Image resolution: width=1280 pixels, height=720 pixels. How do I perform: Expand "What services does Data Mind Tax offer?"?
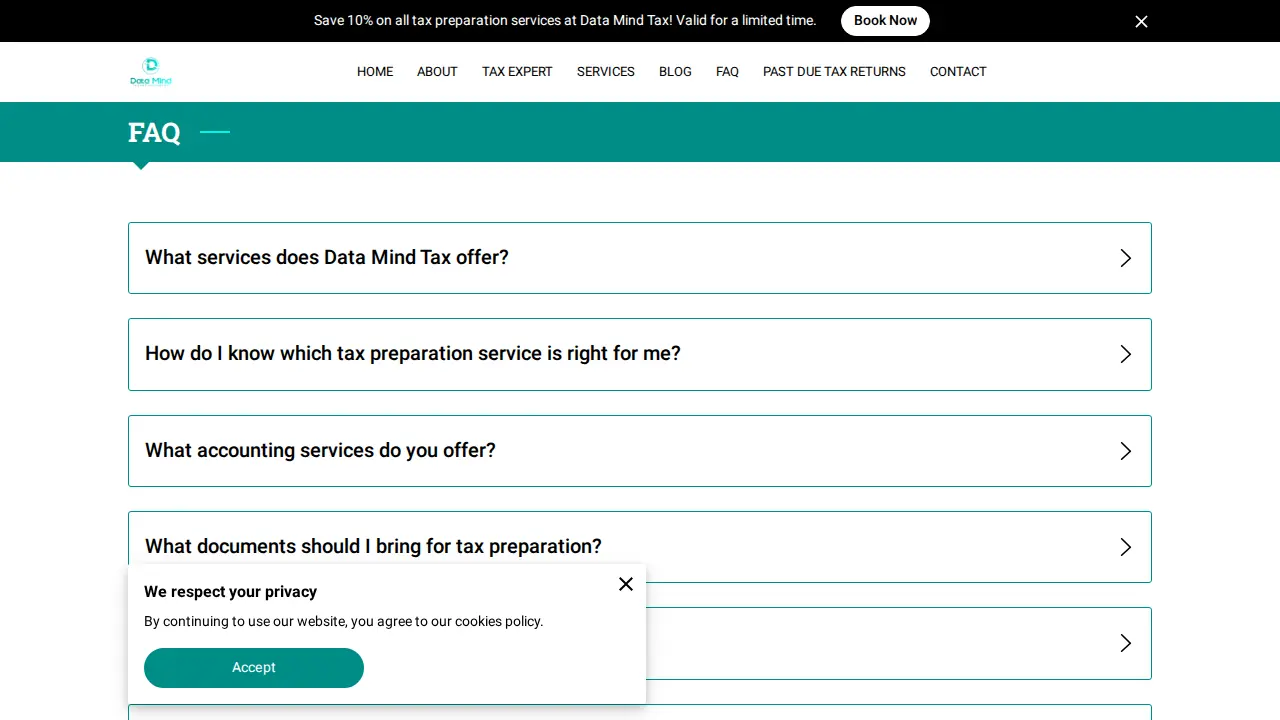(640, 258)
